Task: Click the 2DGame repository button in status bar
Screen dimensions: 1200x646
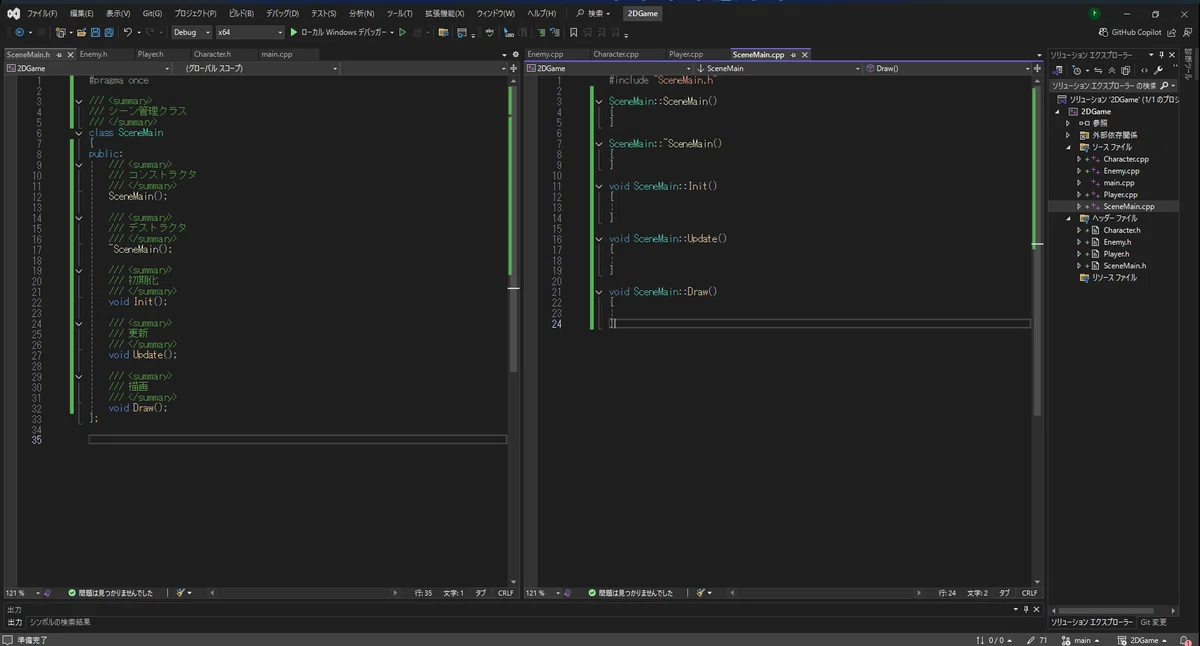Action: coord(1143,640)
